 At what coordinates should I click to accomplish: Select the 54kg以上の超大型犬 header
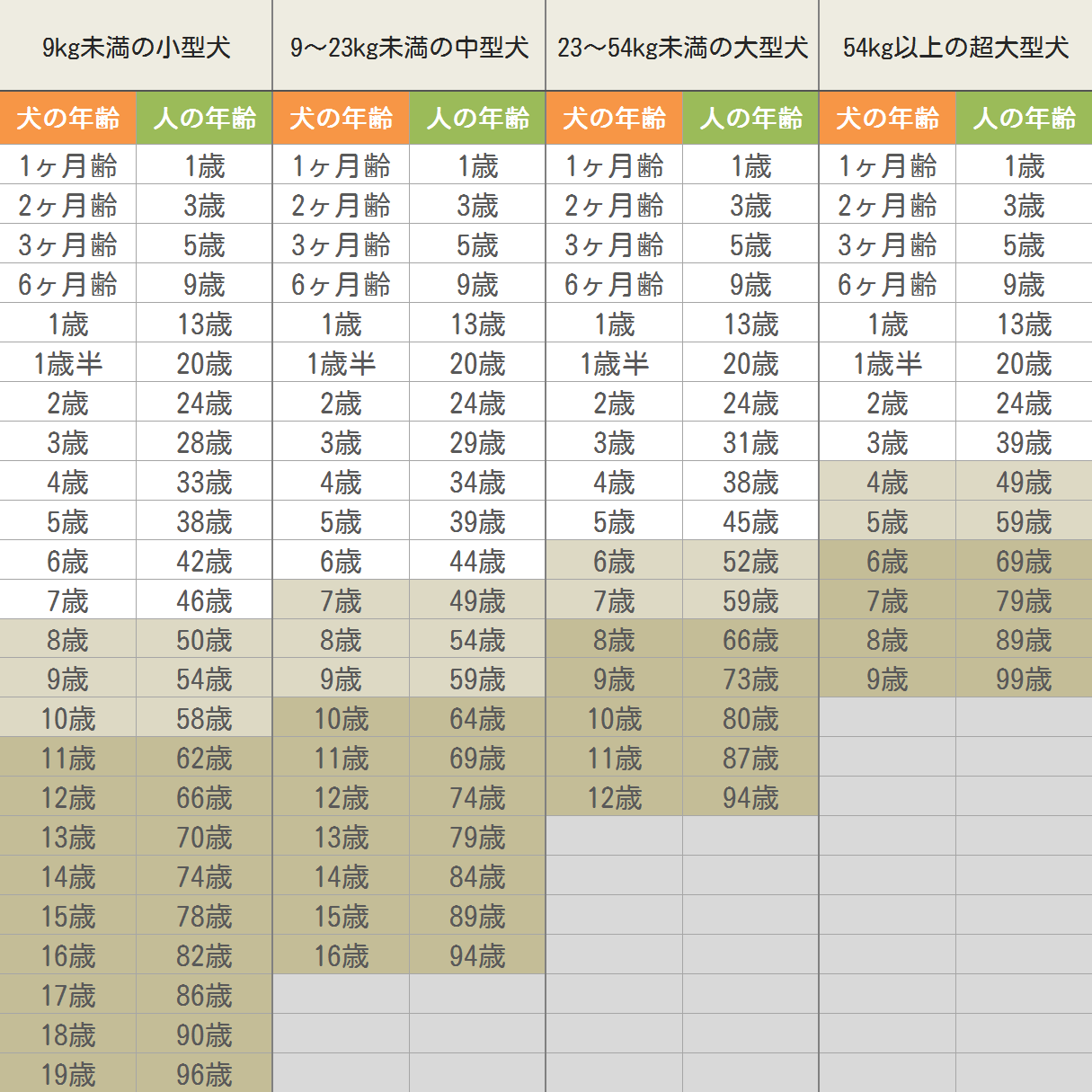pos(955,47)
